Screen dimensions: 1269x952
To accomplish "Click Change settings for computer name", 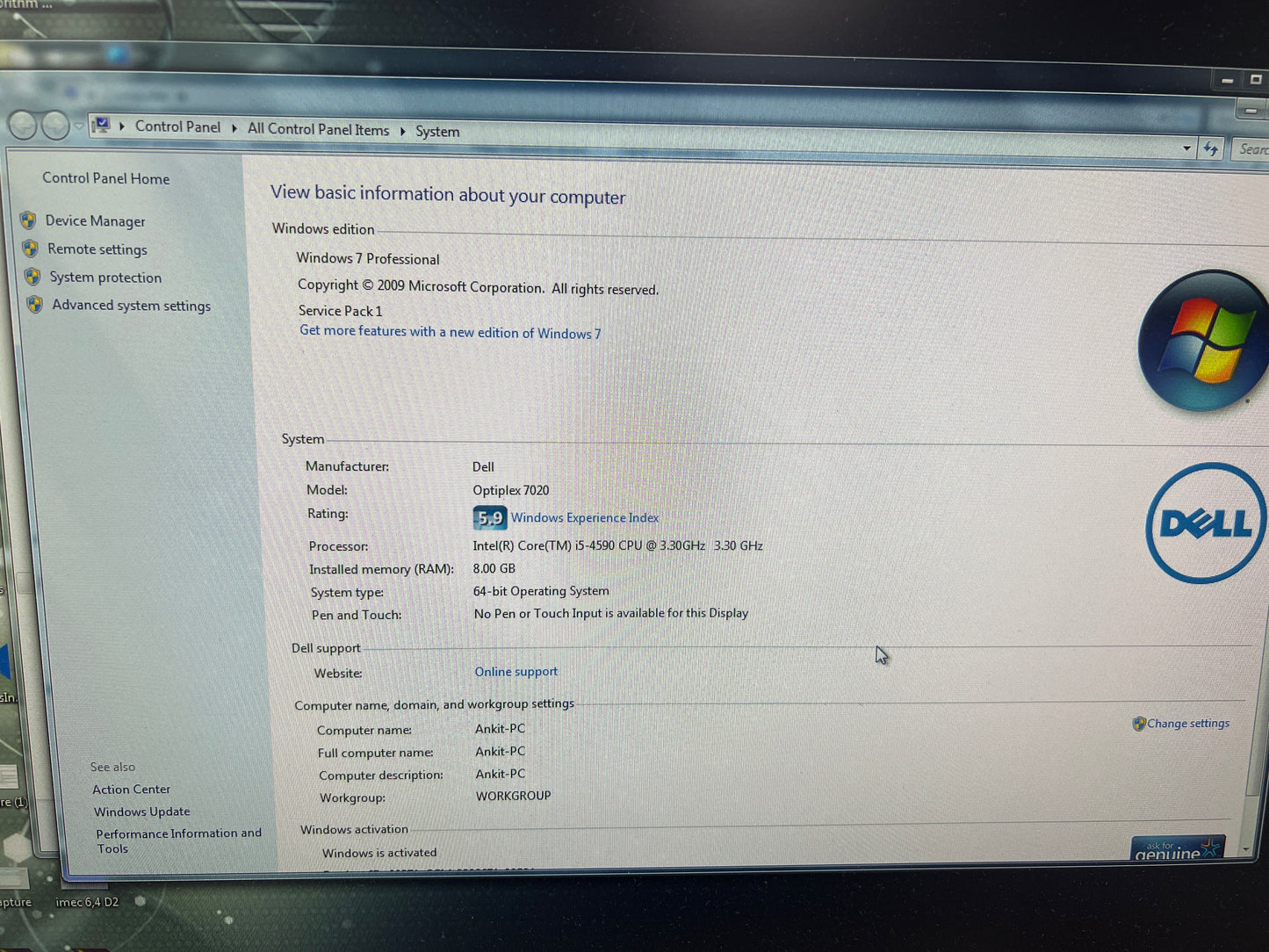I will click(x=1187, y=724).
